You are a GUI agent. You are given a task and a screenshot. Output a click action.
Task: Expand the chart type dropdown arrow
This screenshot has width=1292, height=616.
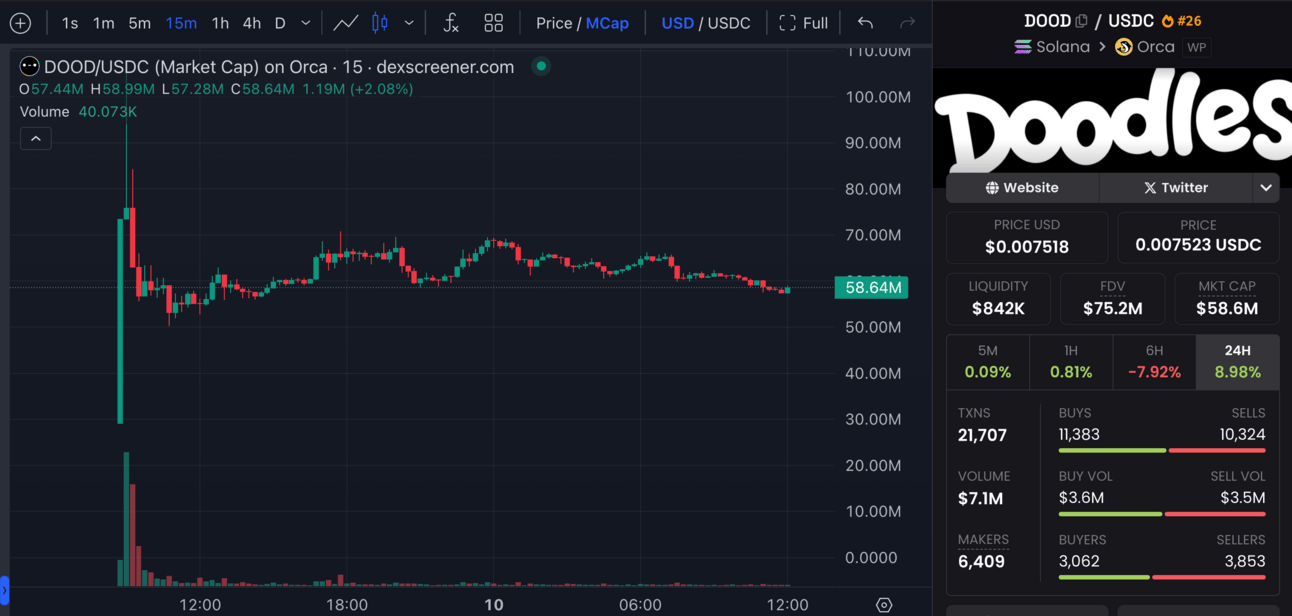pyautogui.click(x=409, y=22)
